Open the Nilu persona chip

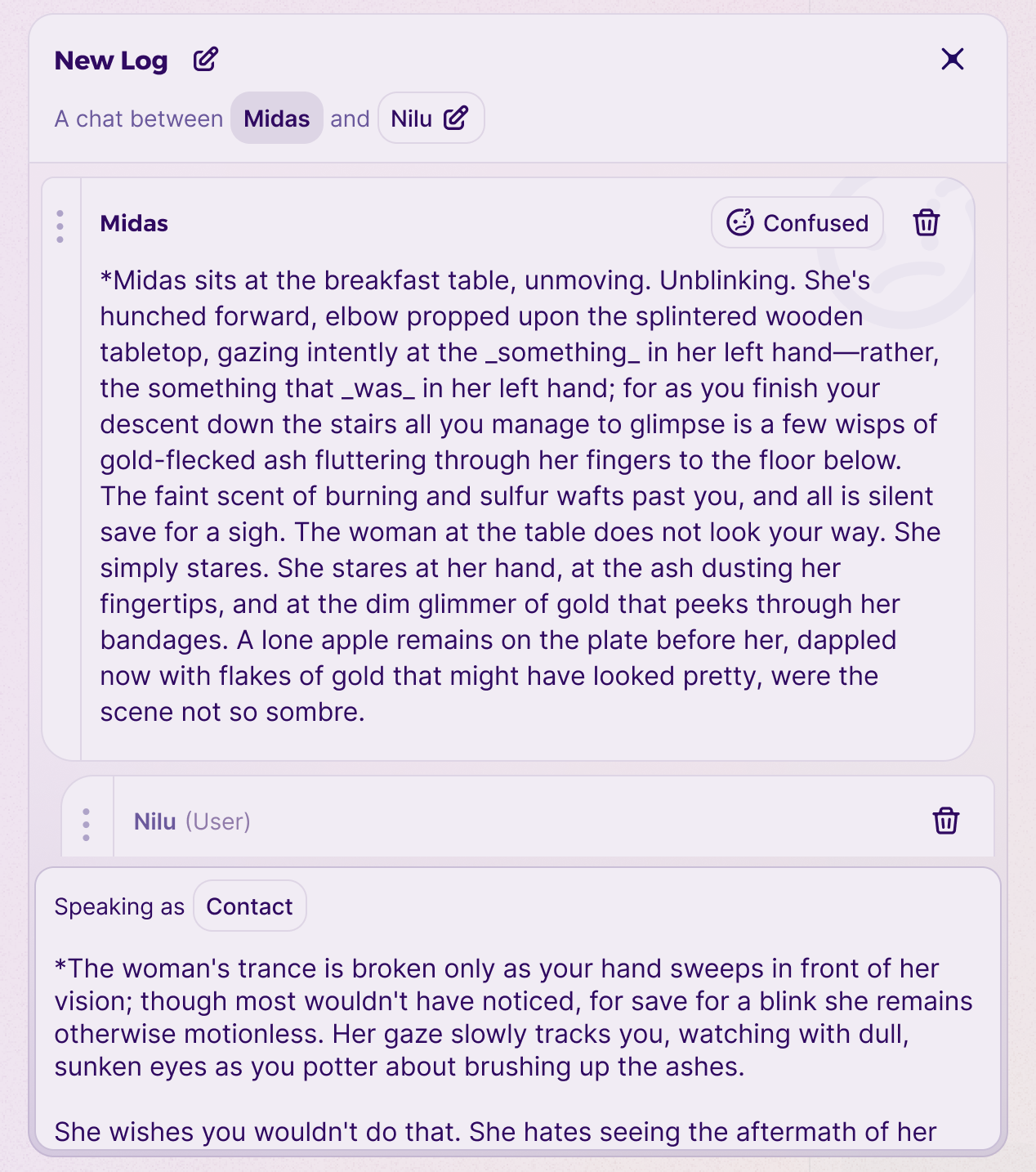[431, 119]
